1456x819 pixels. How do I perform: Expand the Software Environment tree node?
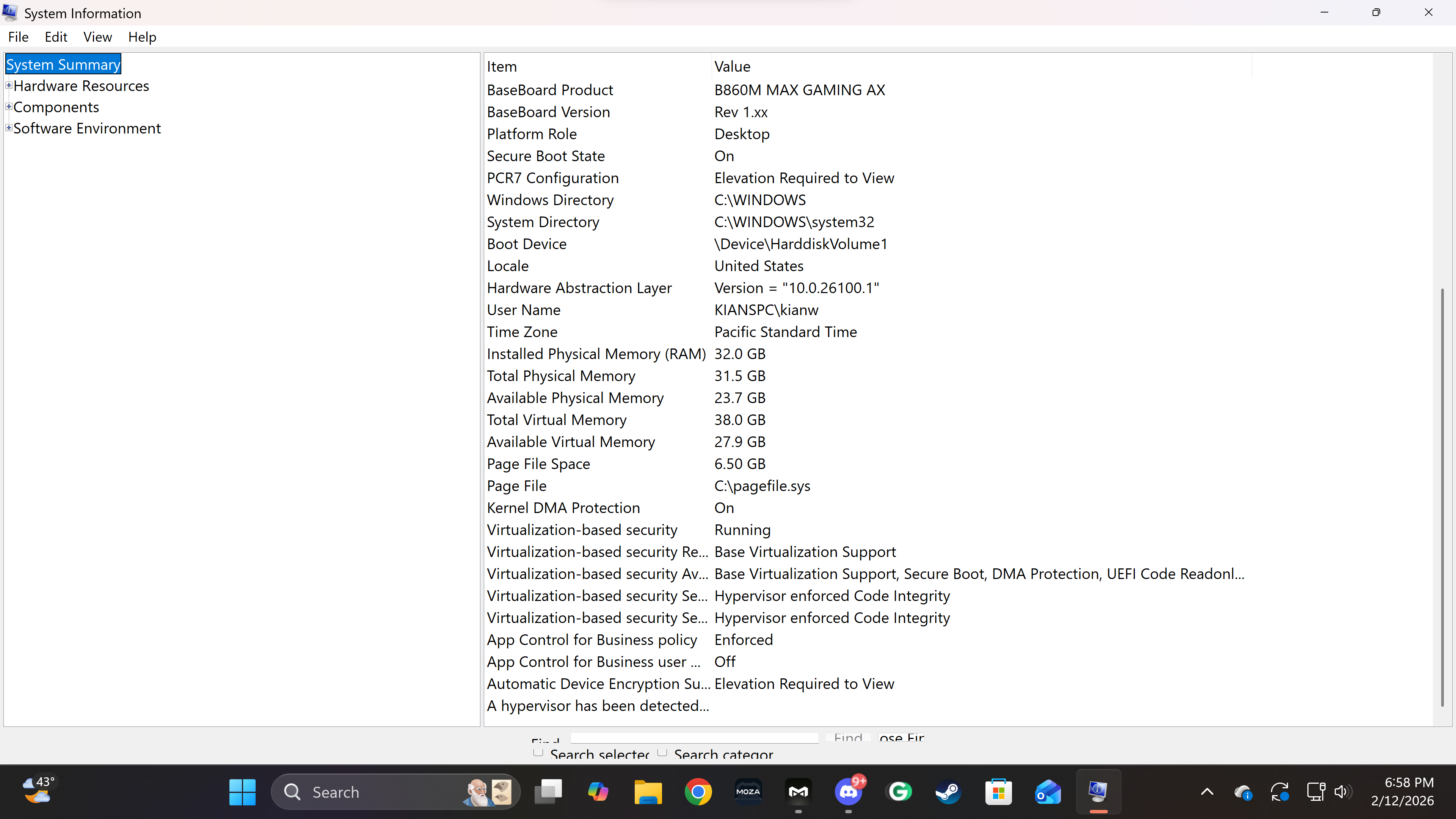coord(8,128)
